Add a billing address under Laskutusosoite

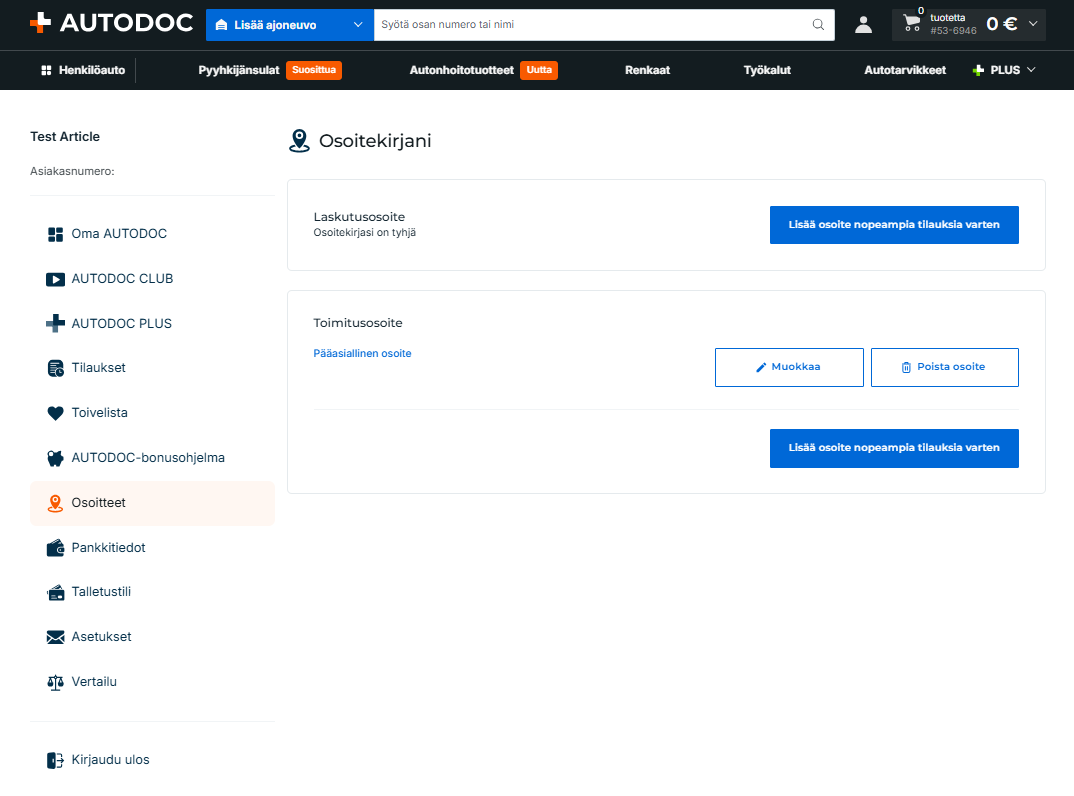point(894,225)
